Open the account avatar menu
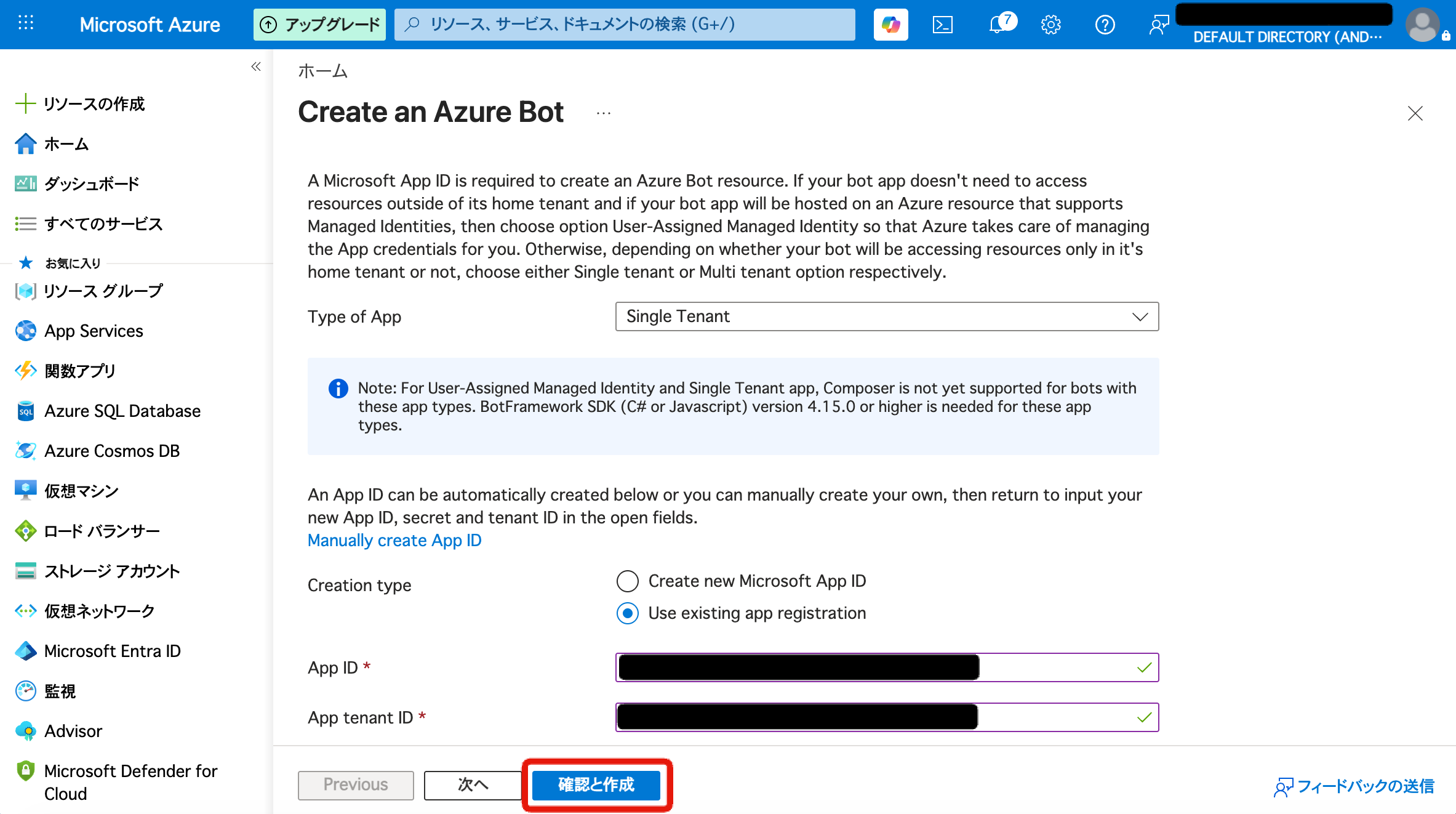 point(1422,25)
